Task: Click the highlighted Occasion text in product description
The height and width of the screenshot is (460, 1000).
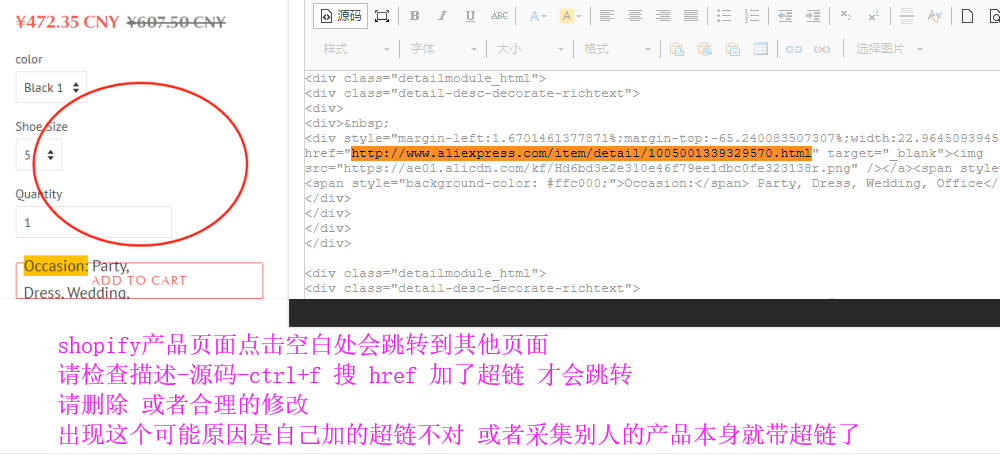Action: point(56,265)
